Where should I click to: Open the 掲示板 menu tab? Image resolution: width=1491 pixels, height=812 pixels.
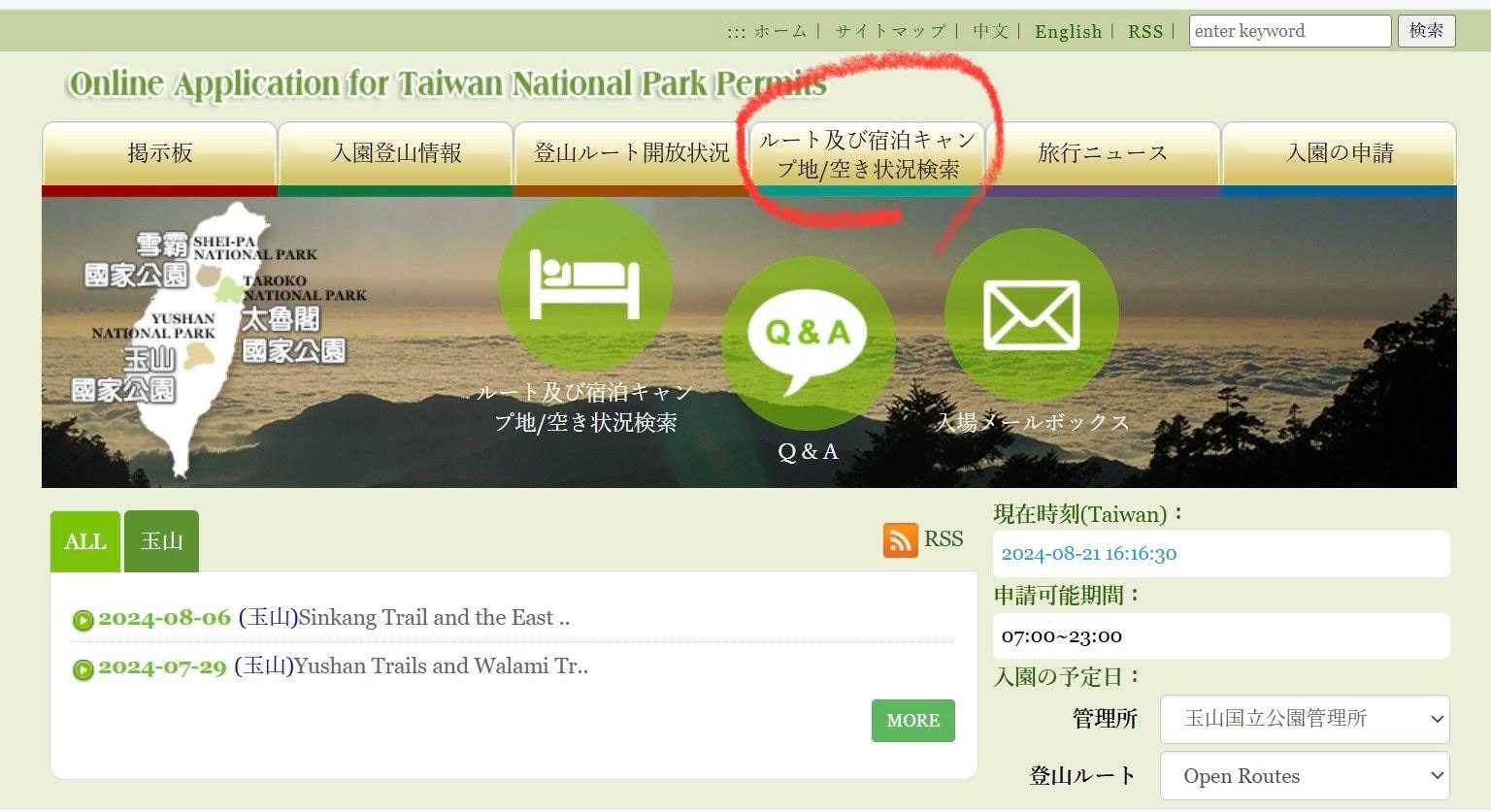[x=160, y=153]
